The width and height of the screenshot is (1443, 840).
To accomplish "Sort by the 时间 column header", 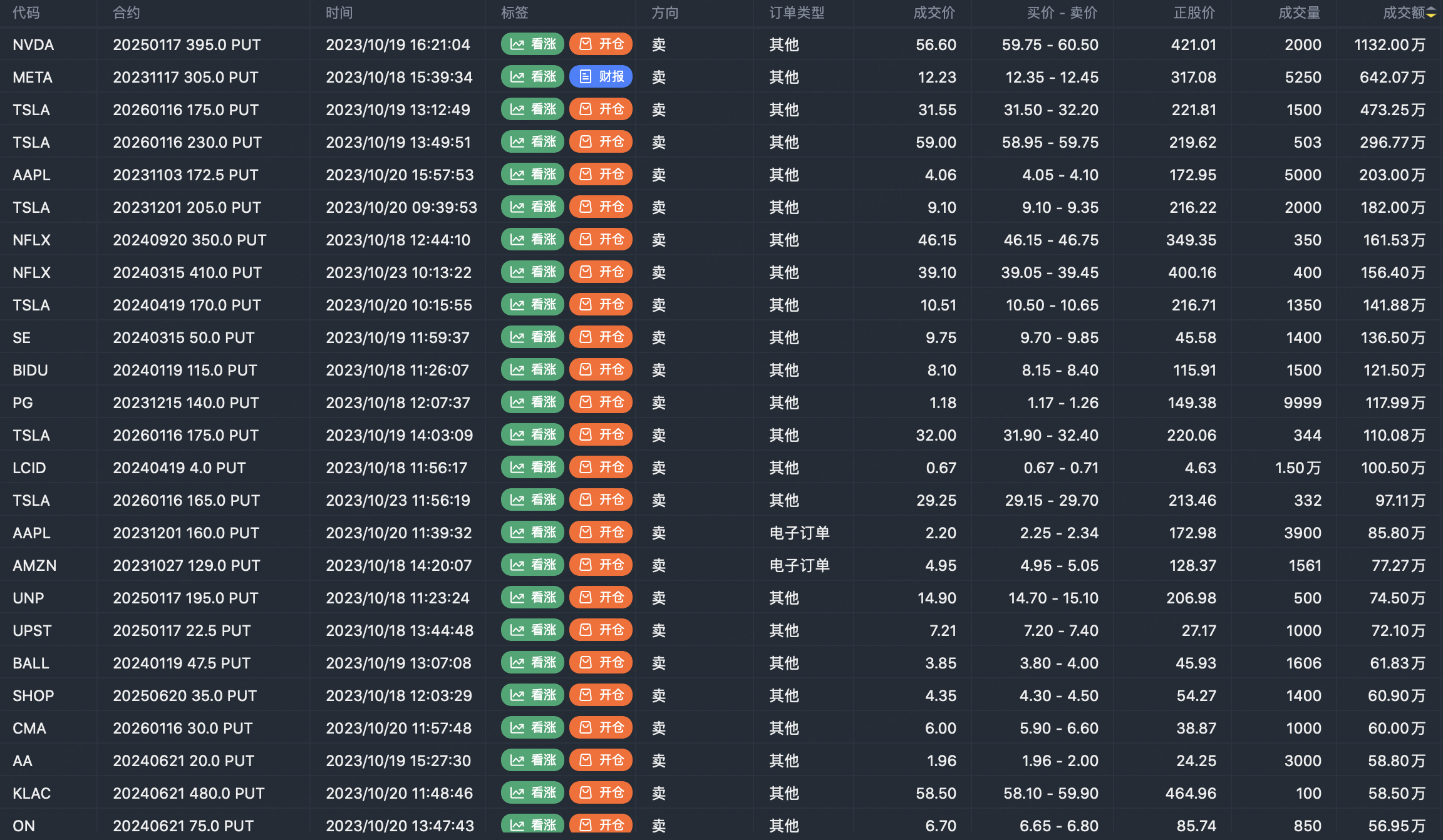I will [x=339, y=13].
